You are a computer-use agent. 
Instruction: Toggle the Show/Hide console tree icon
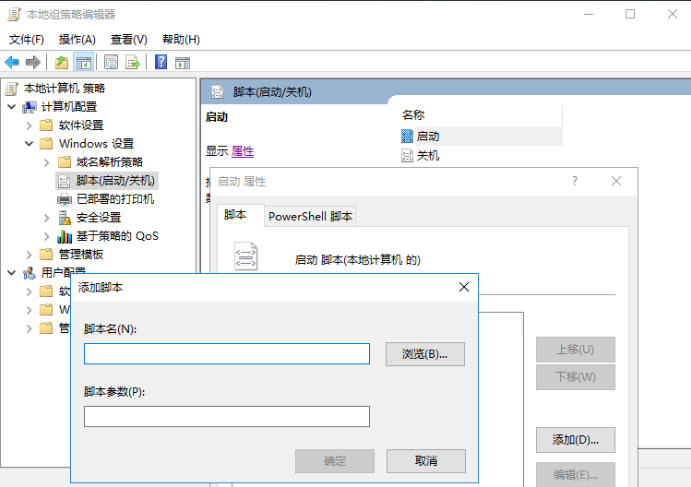pos(83,63)
